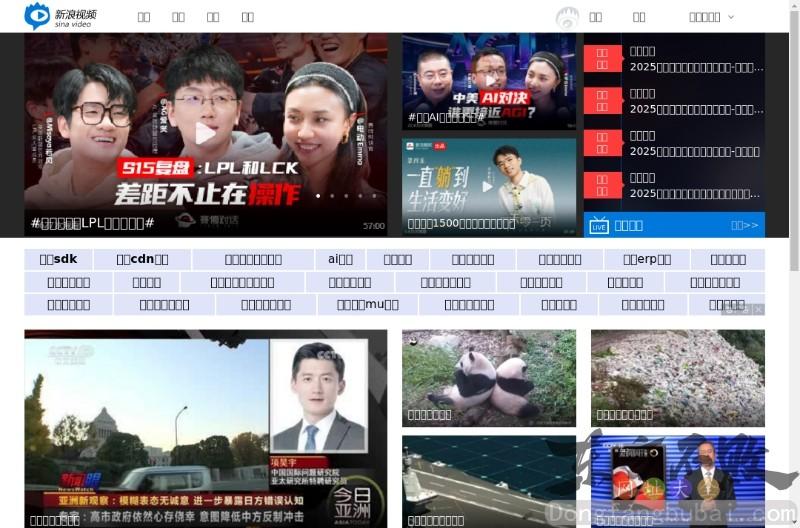Open the tag link containing erp

click(647, 259)
